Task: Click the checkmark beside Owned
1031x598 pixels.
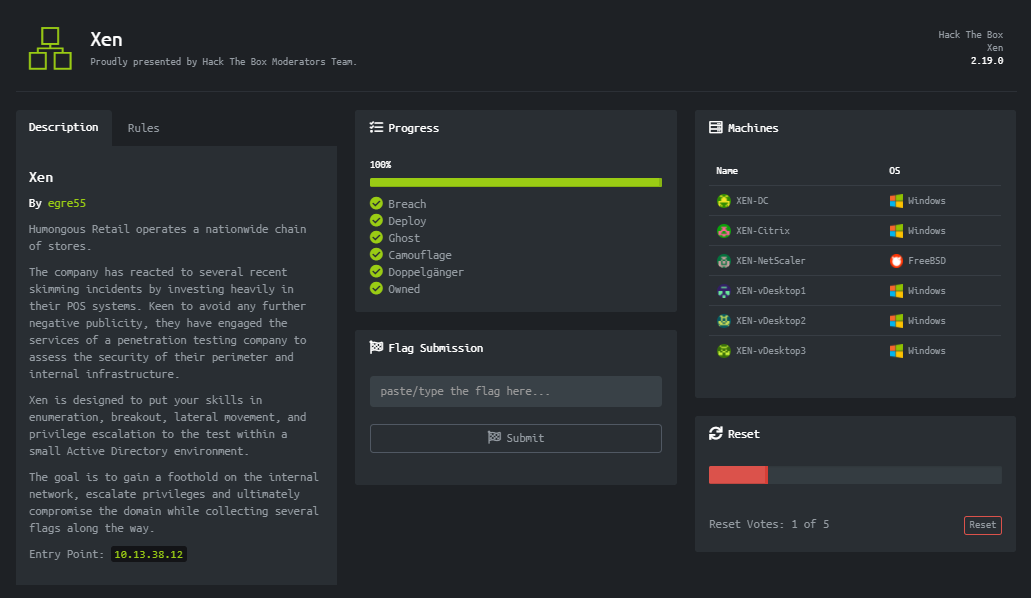Action: tap(376, 288)
